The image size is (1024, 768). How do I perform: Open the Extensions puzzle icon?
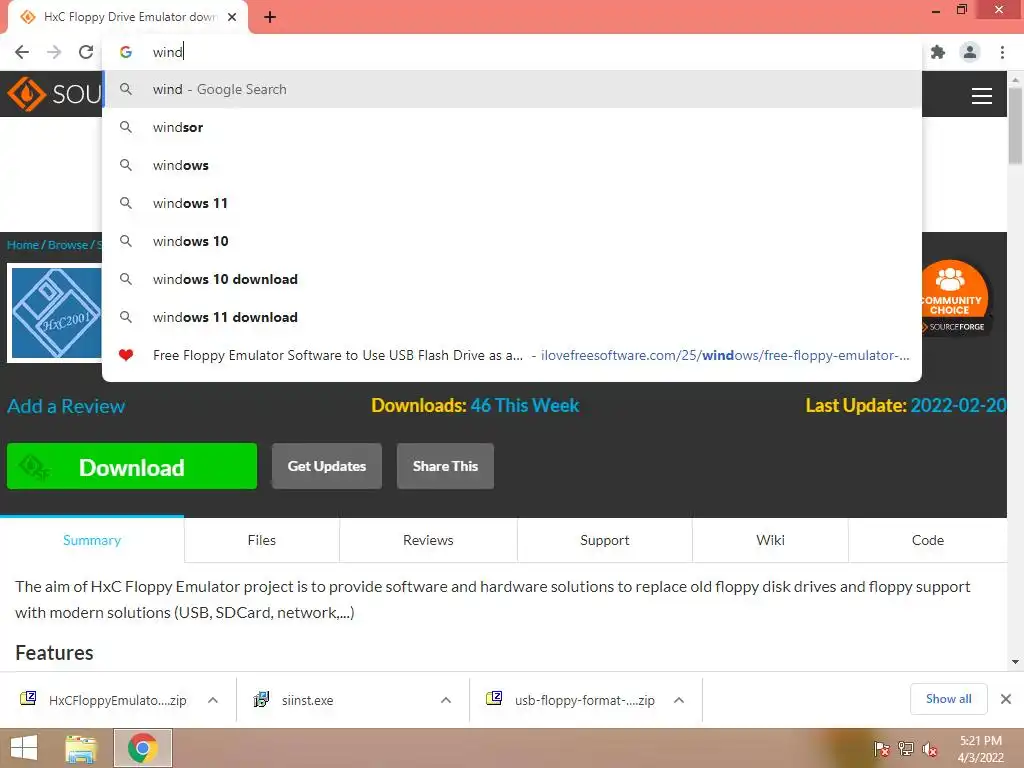938,52
